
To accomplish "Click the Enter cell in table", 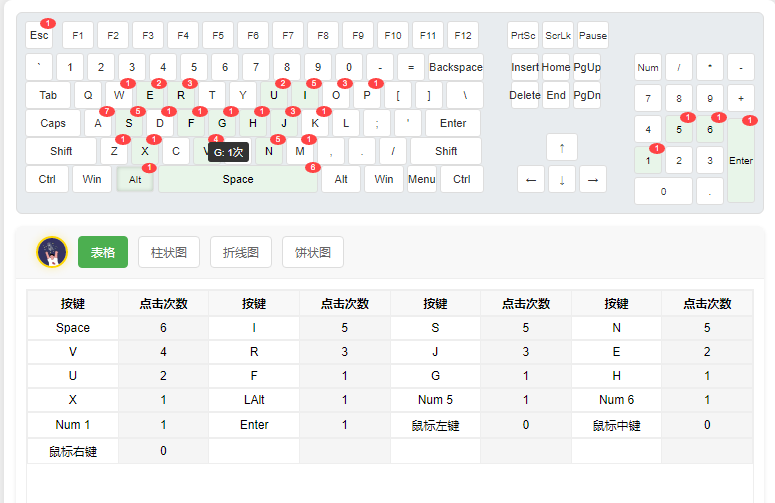I will [254, 424].
